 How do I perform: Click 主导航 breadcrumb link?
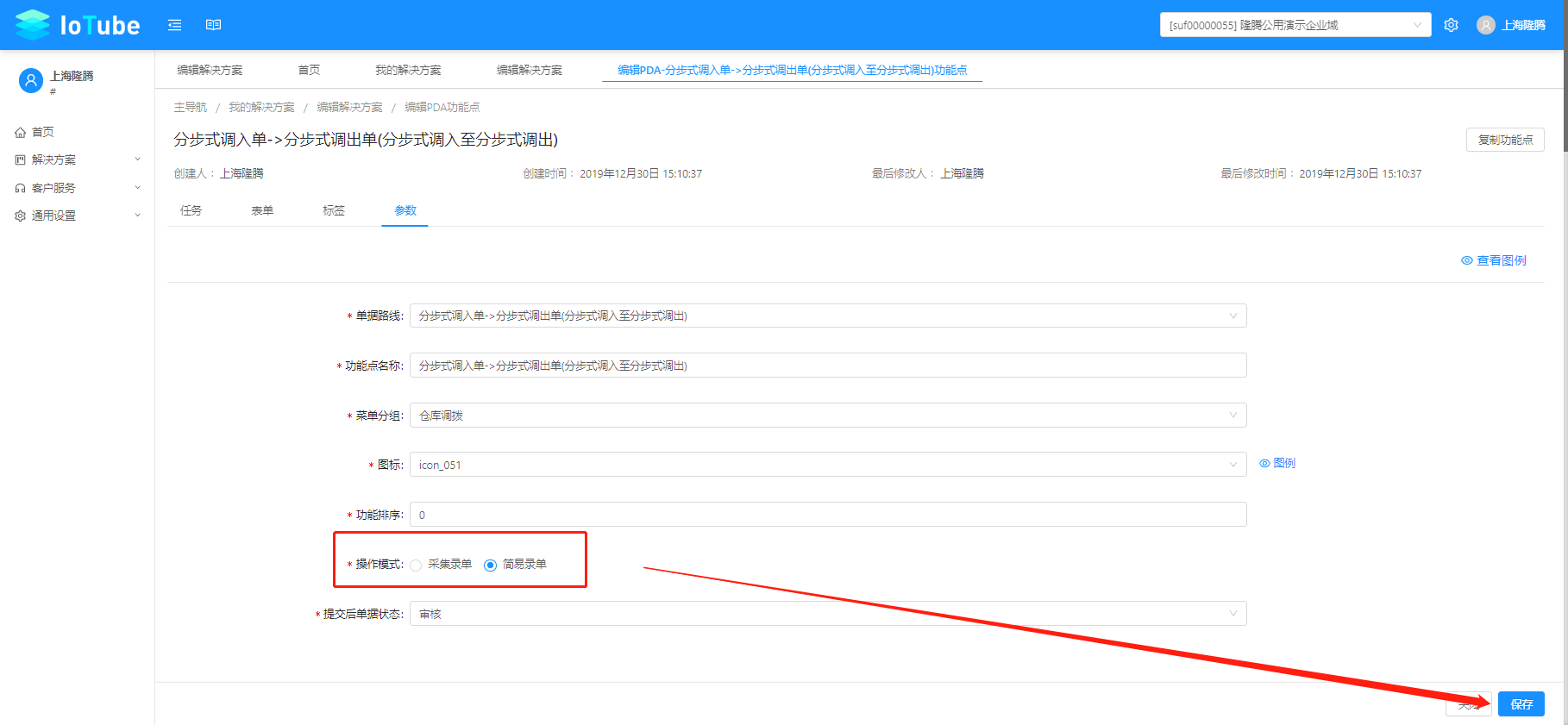pyautogui.click(x=191, y=107)
